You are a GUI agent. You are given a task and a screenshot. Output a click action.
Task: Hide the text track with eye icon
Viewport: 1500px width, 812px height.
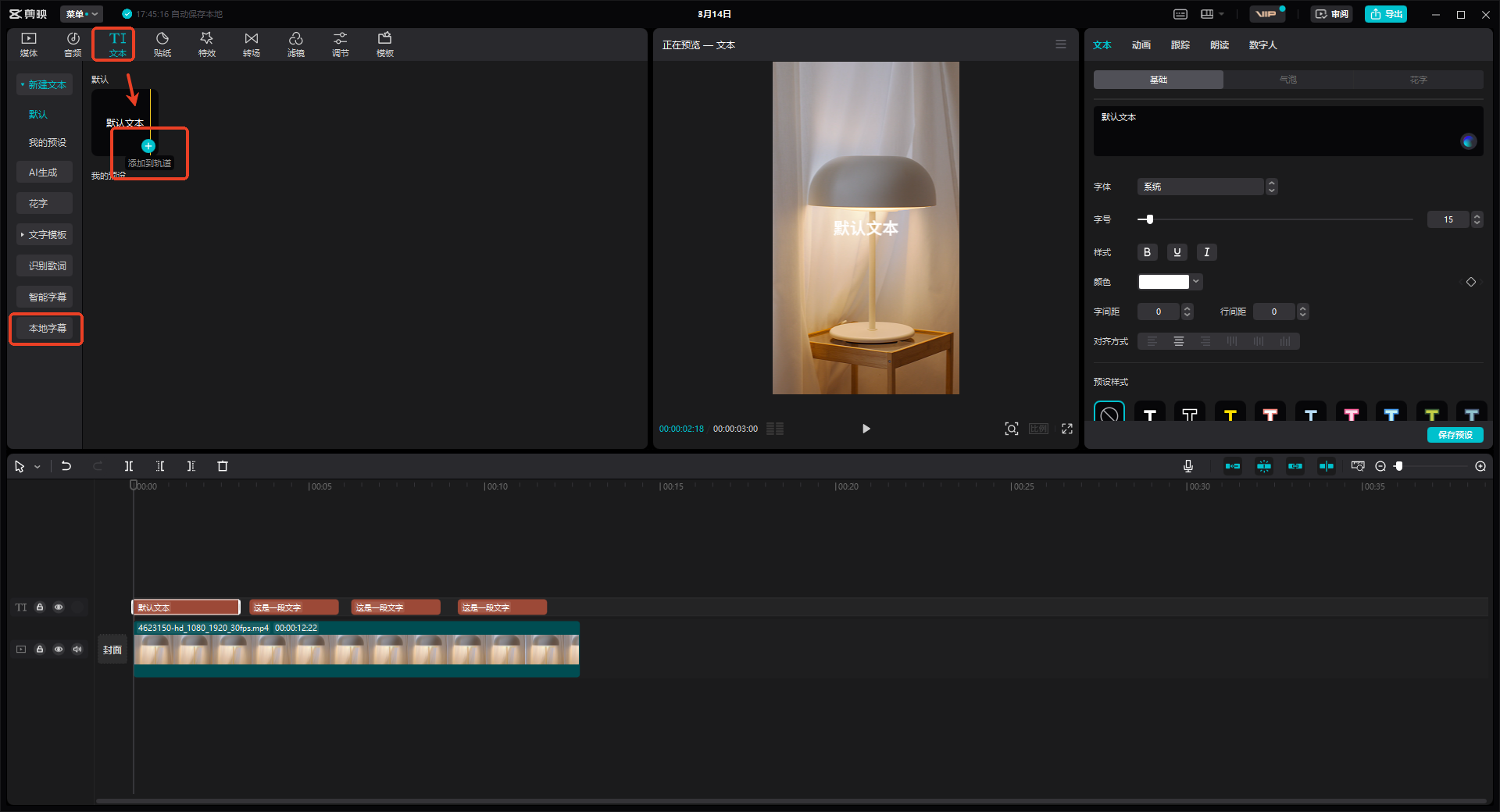pyautogui.click(x=59, y=607)
